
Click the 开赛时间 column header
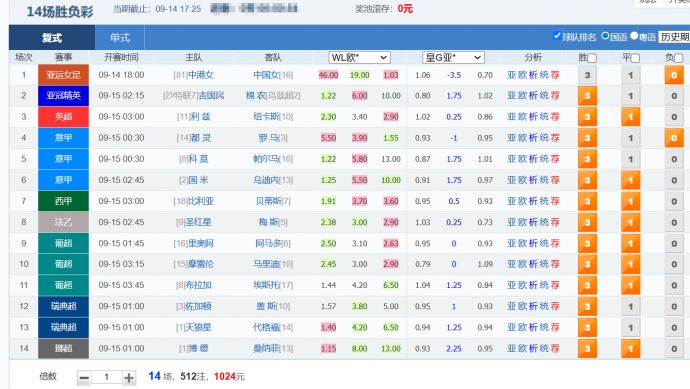click(x=121, y=57)
